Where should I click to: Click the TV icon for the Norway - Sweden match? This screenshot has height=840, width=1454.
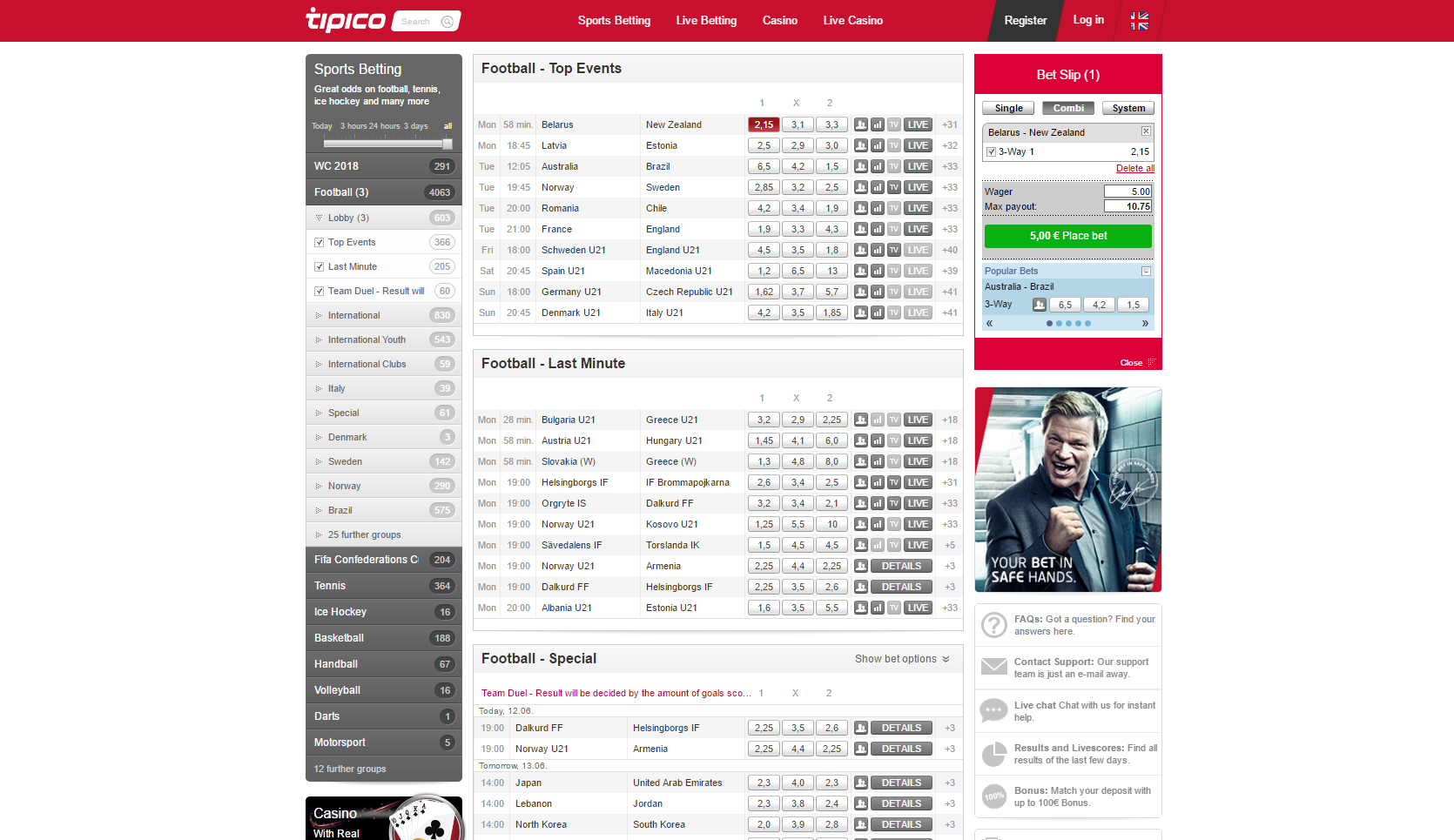892,187
